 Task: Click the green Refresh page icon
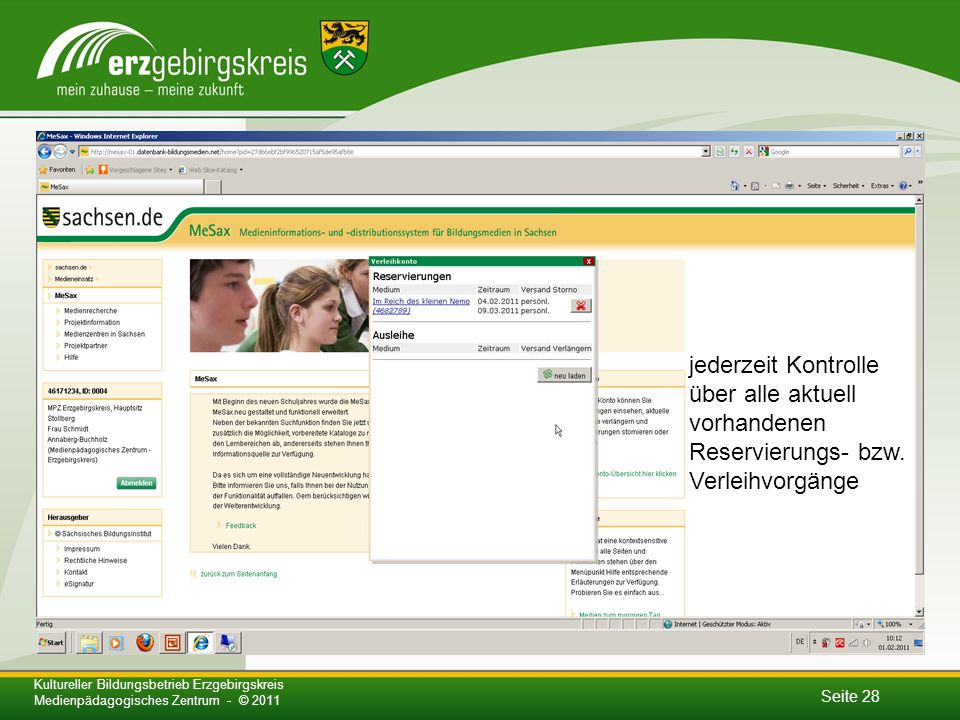point(734,151)
